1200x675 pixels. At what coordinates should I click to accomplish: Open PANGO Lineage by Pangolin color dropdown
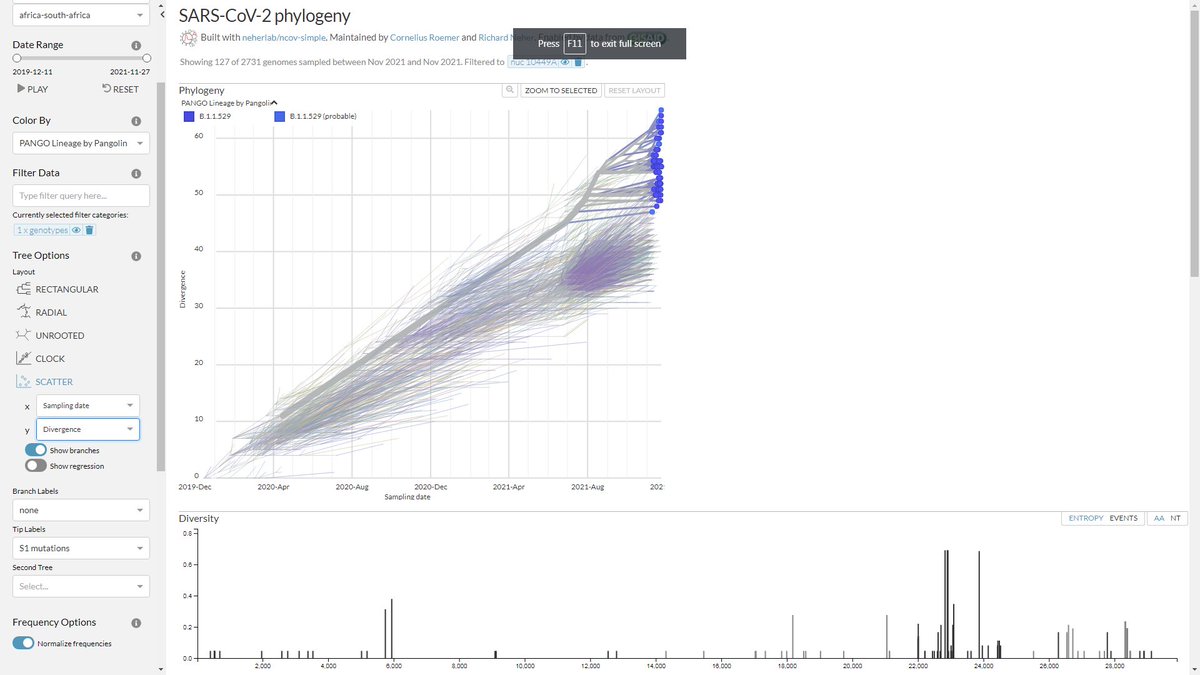pos(81,144)
